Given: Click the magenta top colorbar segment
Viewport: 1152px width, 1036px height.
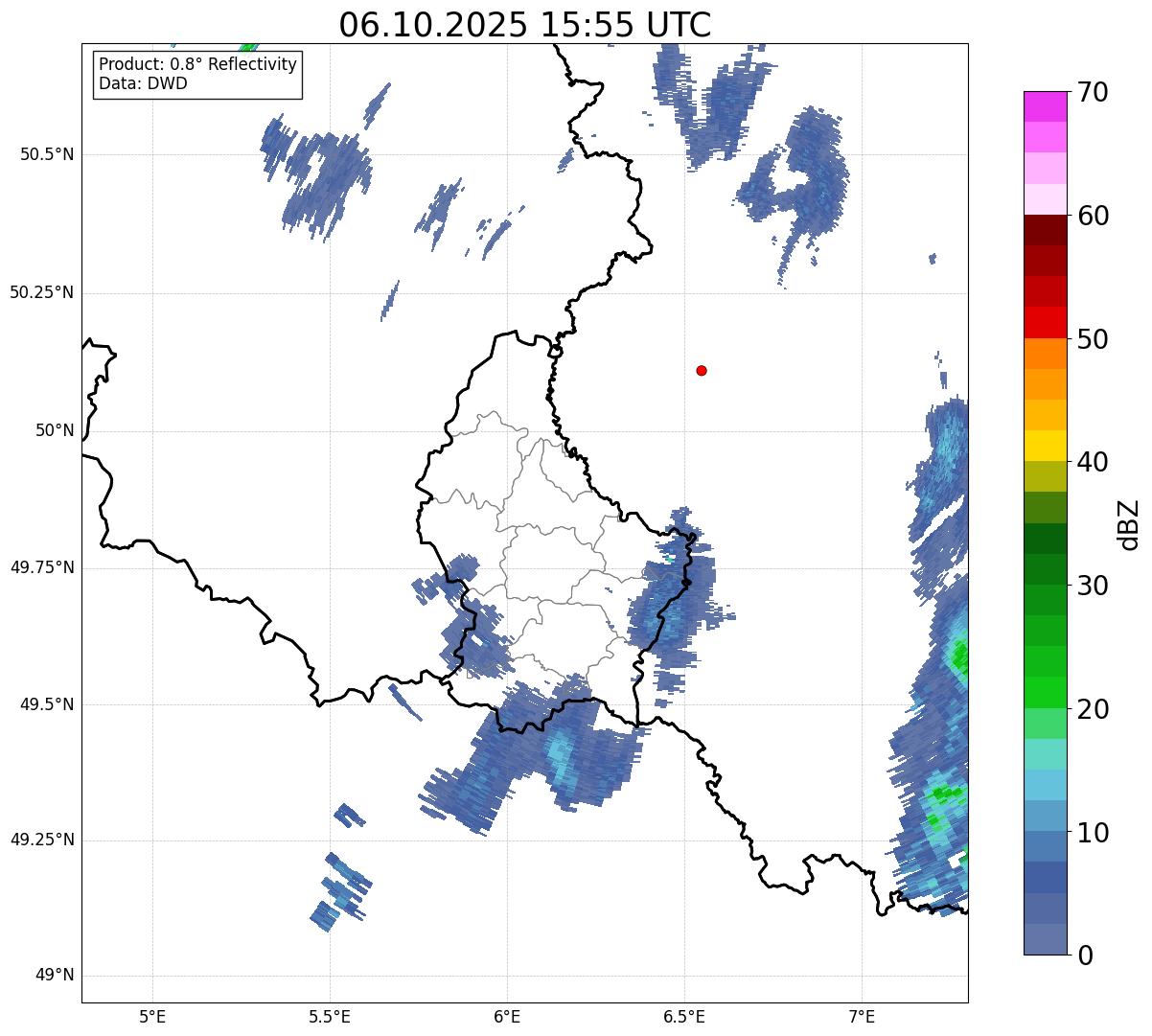Looking at the screenshot, I should tap(1046, 106).
